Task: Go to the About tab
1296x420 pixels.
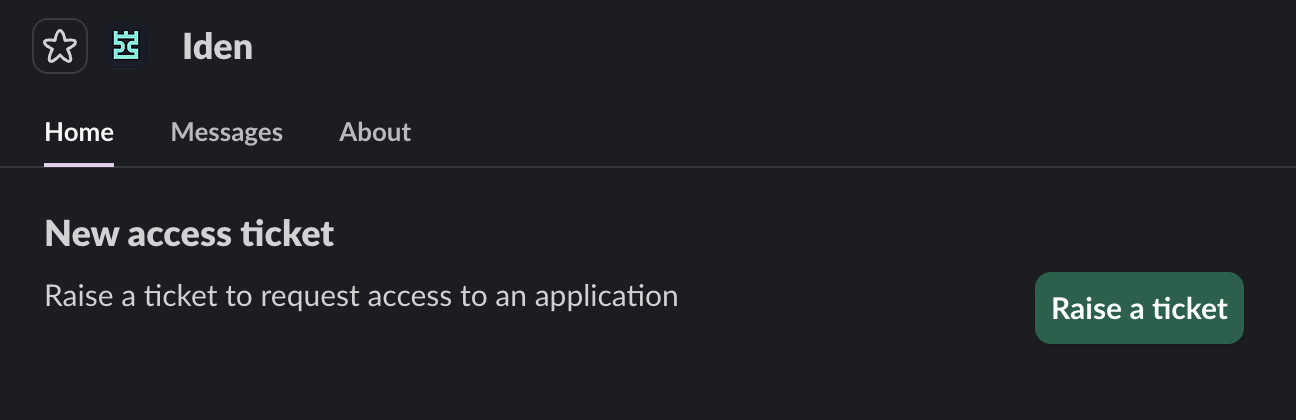Action: [x=375, y=132]
